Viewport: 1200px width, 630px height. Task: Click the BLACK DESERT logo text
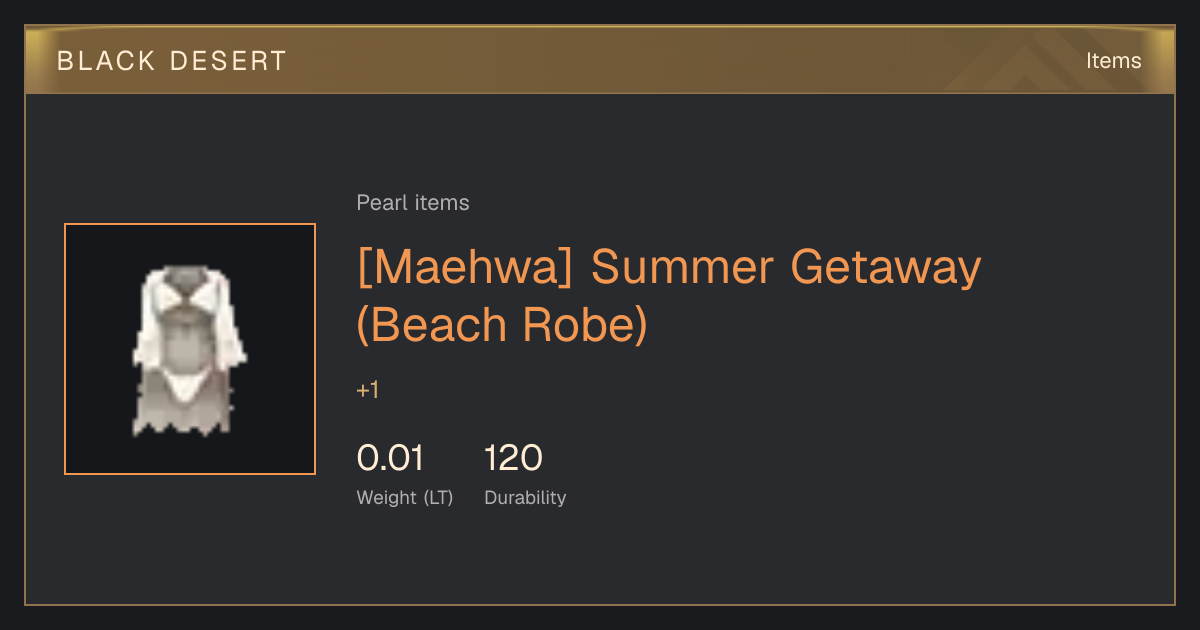click(x=172, y=61)
